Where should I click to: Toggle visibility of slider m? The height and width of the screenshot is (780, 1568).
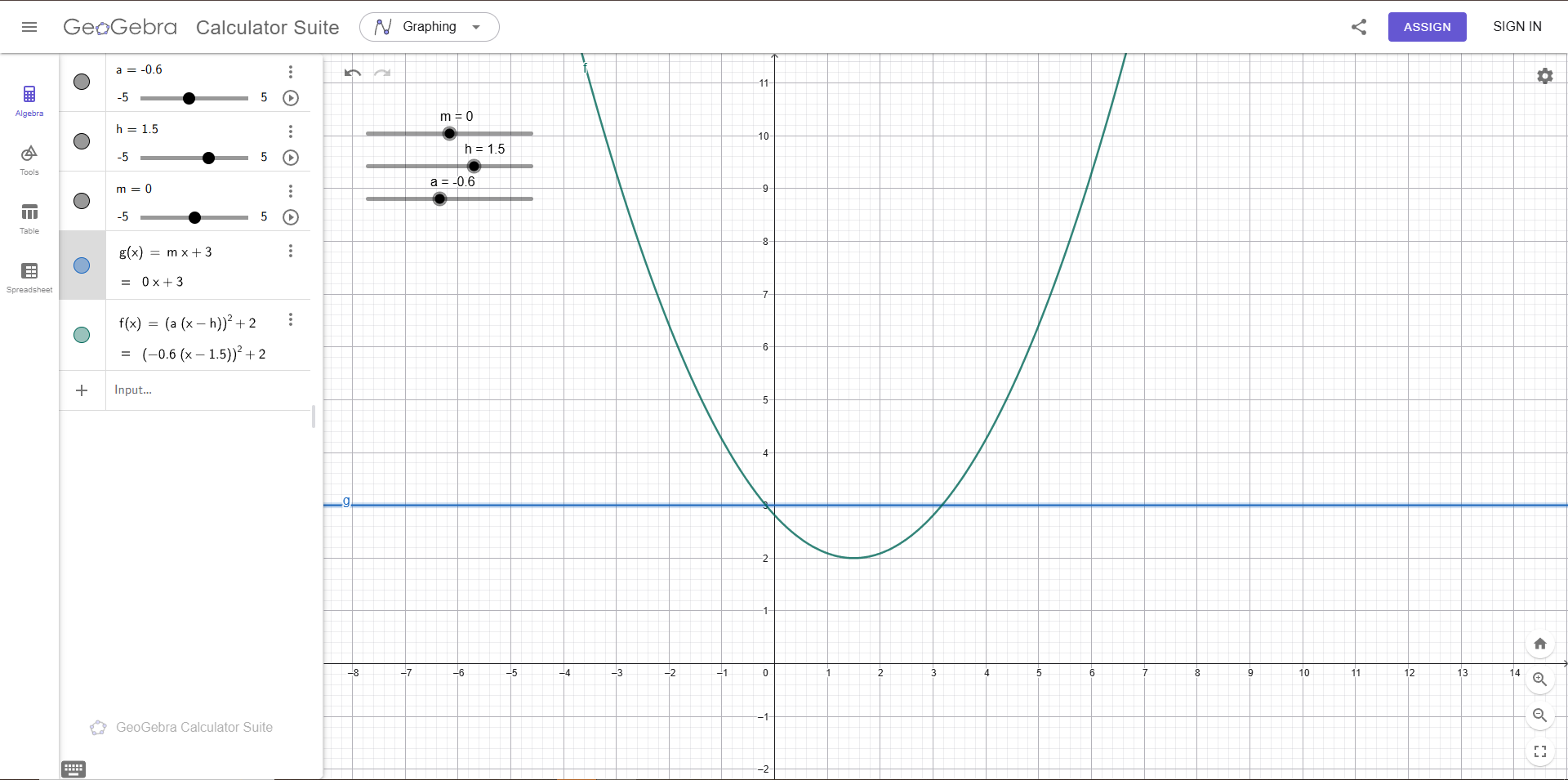pos(82,201)
